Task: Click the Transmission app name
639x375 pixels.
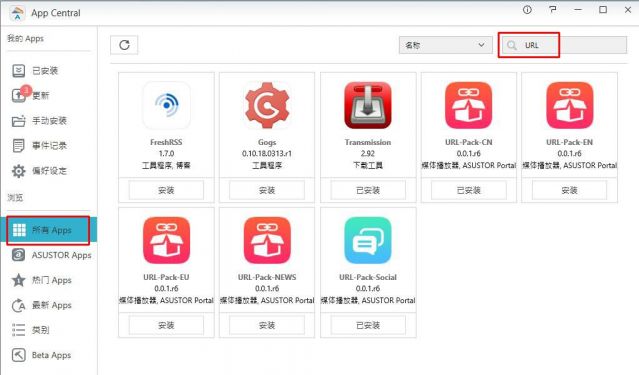Action: pyautogui.click(x=368, y=142)
